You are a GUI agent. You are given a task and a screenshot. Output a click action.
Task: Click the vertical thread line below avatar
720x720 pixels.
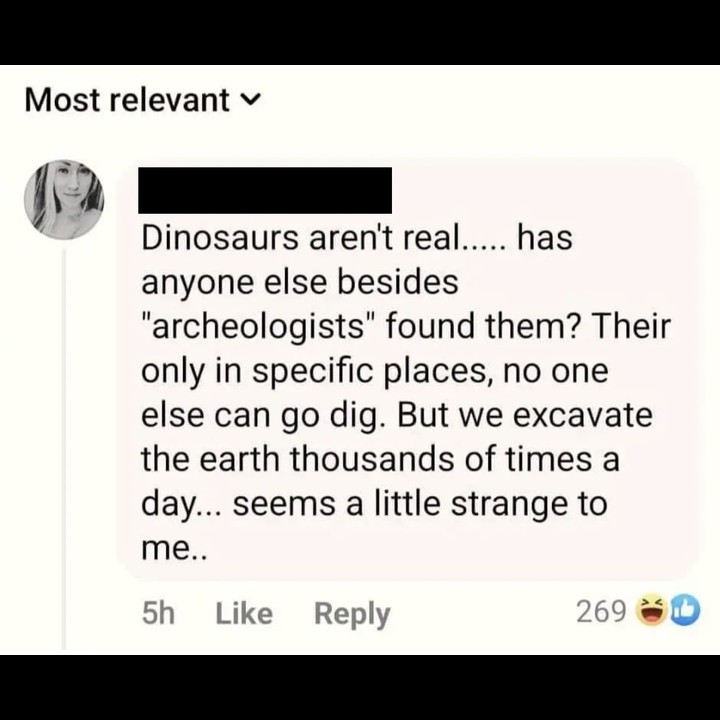pyautogui.click(x=64, y=450)
